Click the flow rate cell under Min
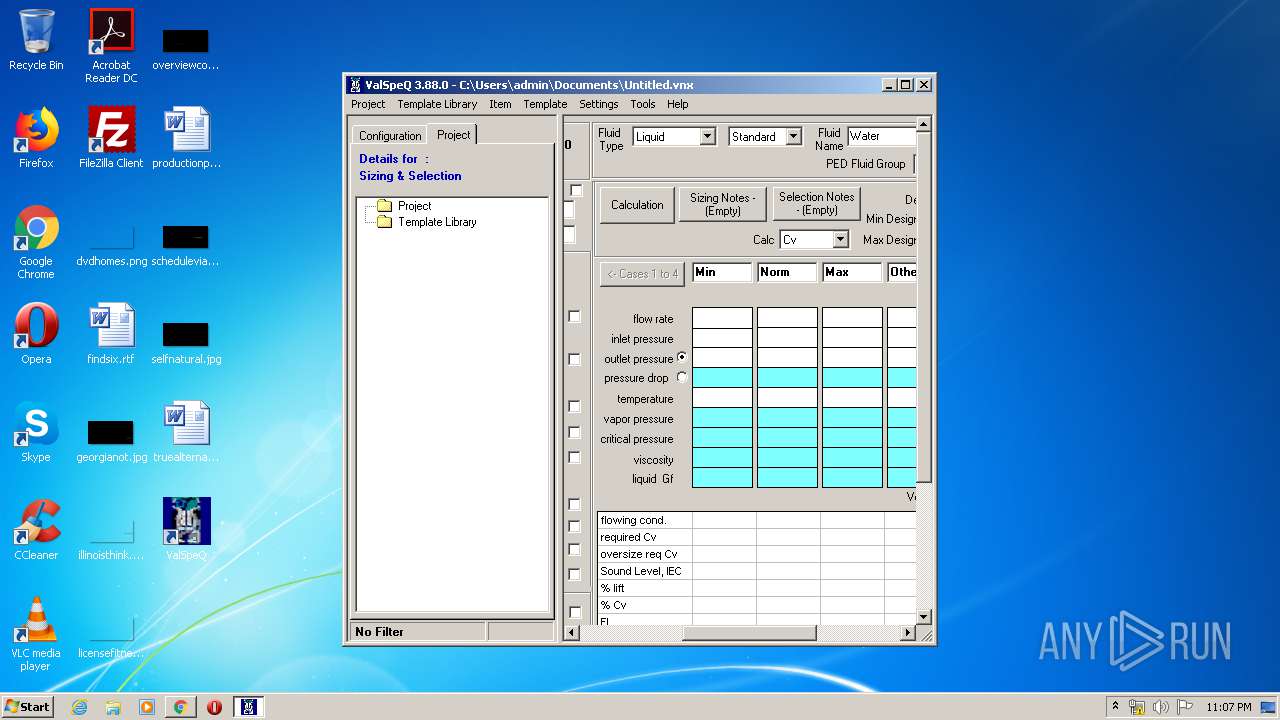This screenshot has height=720, width=1280. click(722, 318)
